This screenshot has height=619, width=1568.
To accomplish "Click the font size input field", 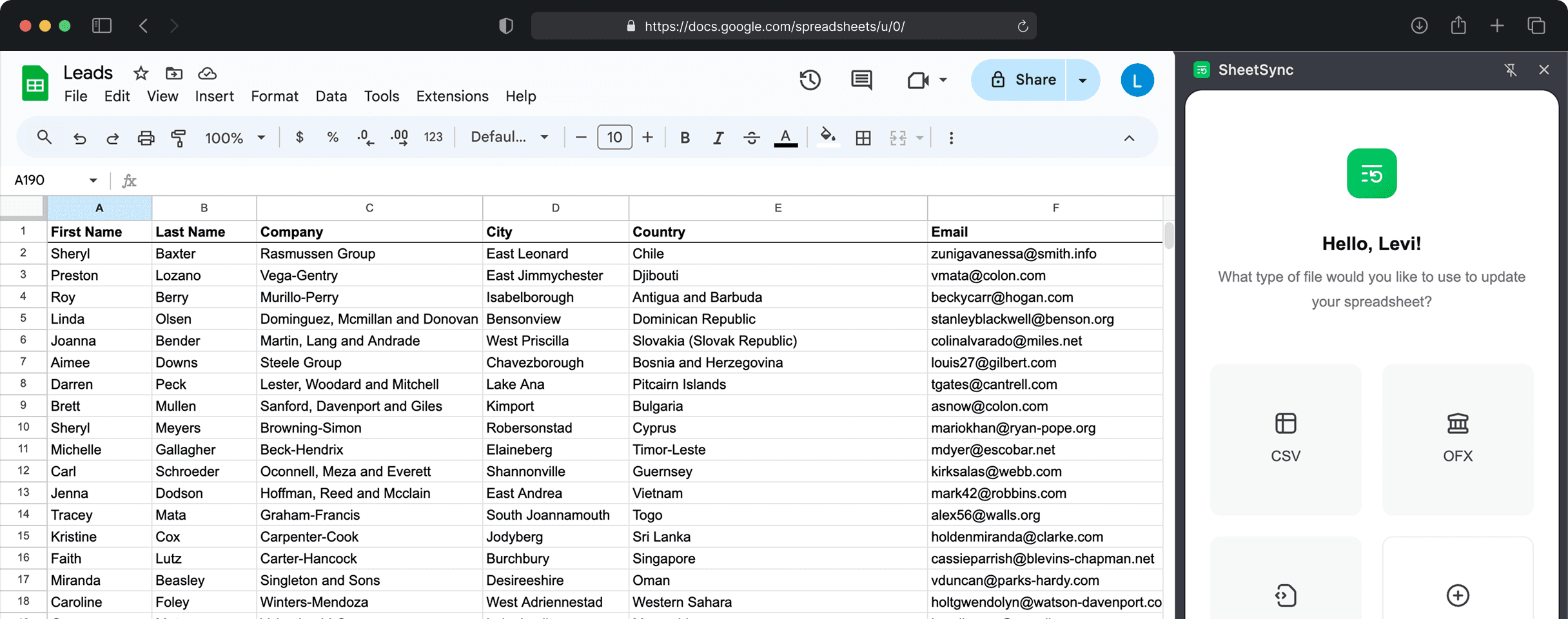I will tap(614, 137).
